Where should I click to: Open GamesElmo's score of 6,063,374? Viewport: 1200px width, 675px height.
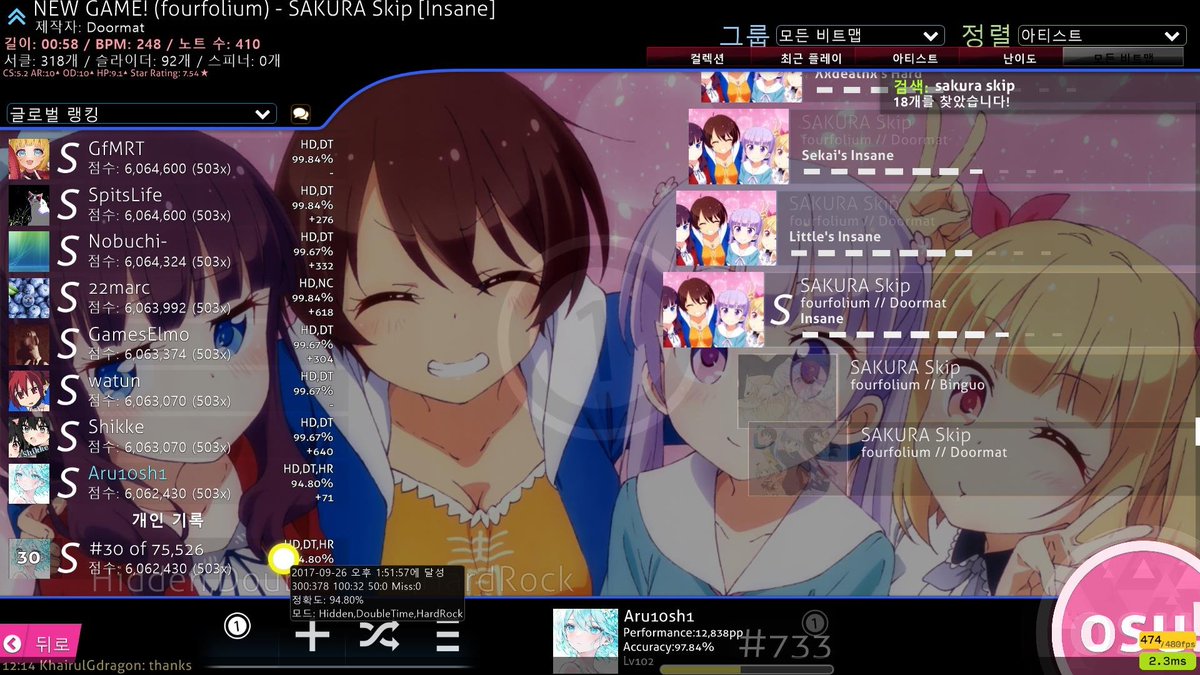170,344
